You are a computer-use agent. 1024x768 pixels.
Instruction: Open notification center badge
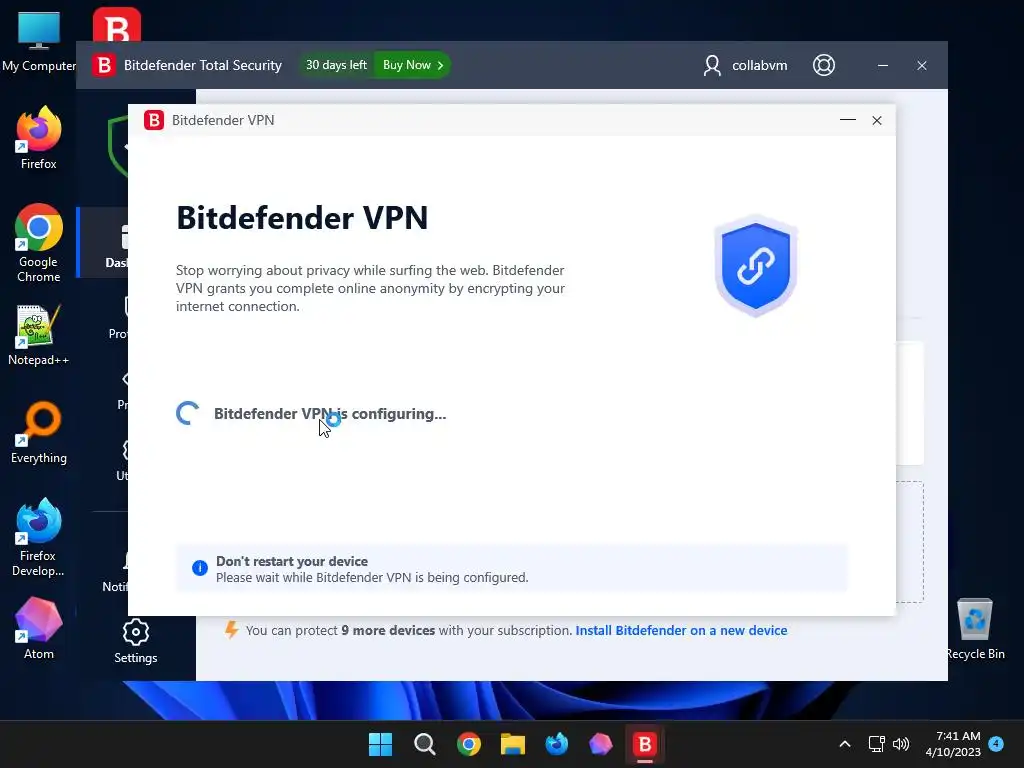coord(996,744)
